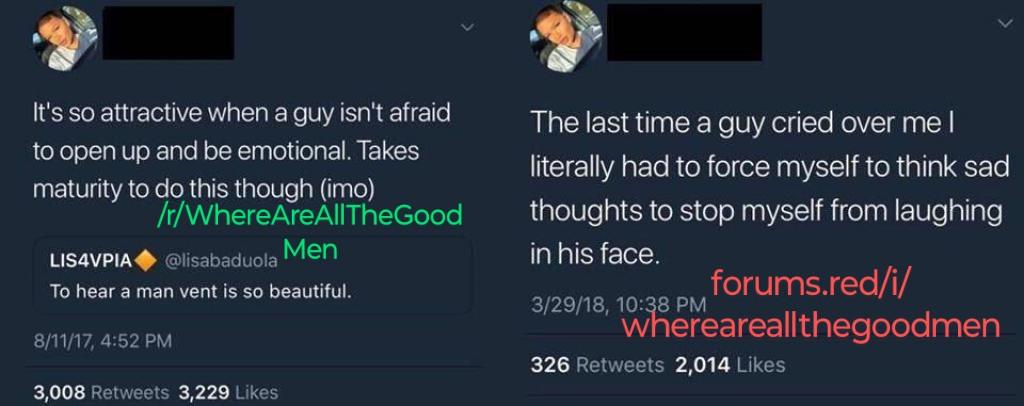Open the left tweet's chevron dropdown menu
Viewport: 1024px width, 406px height.
[x=467, y=27]
